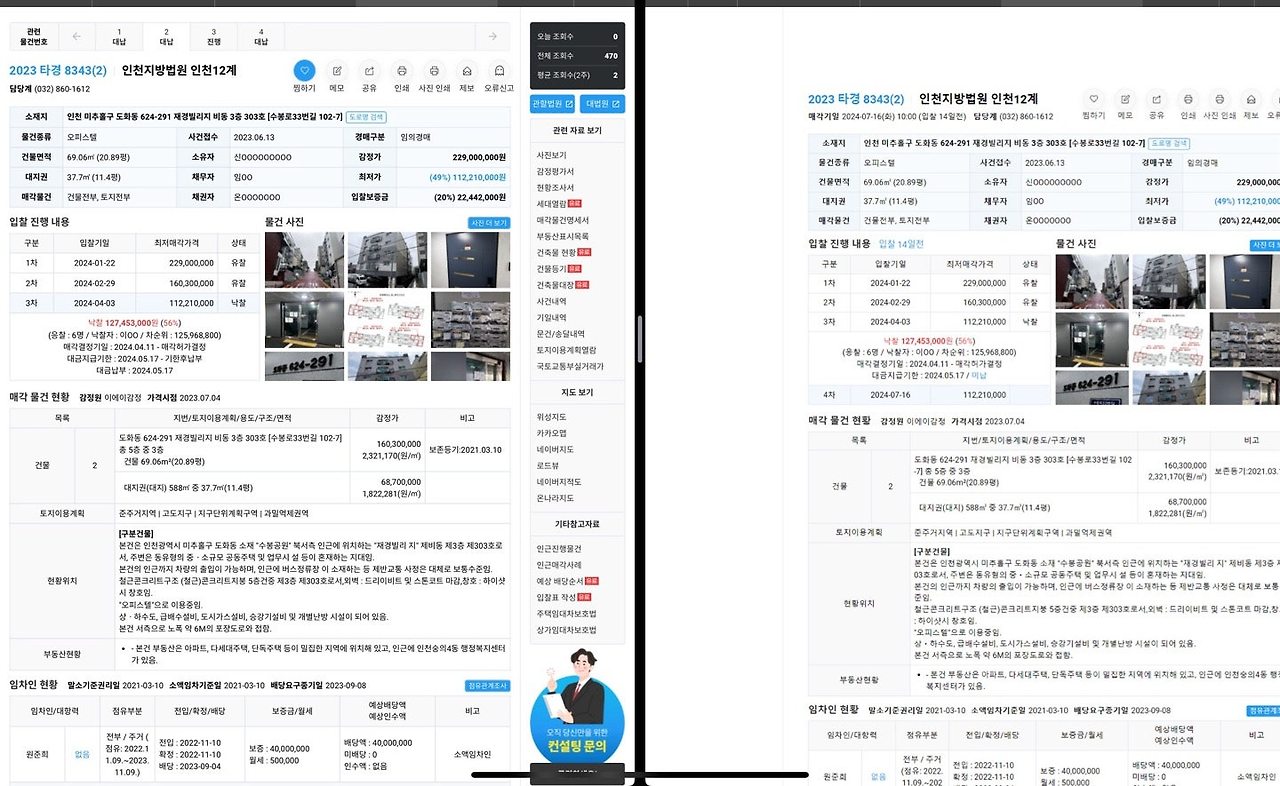Click 오류신고 ghost icon in left window
Image resolution: width=1280 pixels, height=786 pixels.
pos(499,70)
